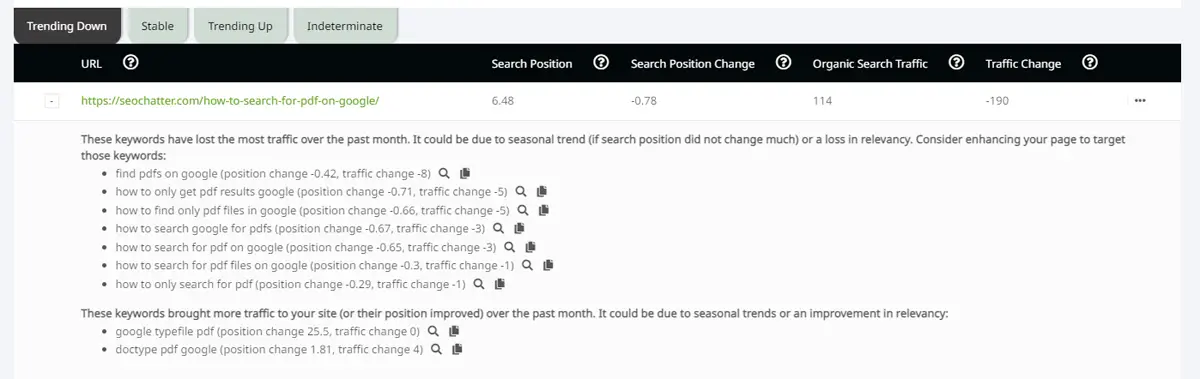Show help for Traffic Change column

(x=1090, y=63)
